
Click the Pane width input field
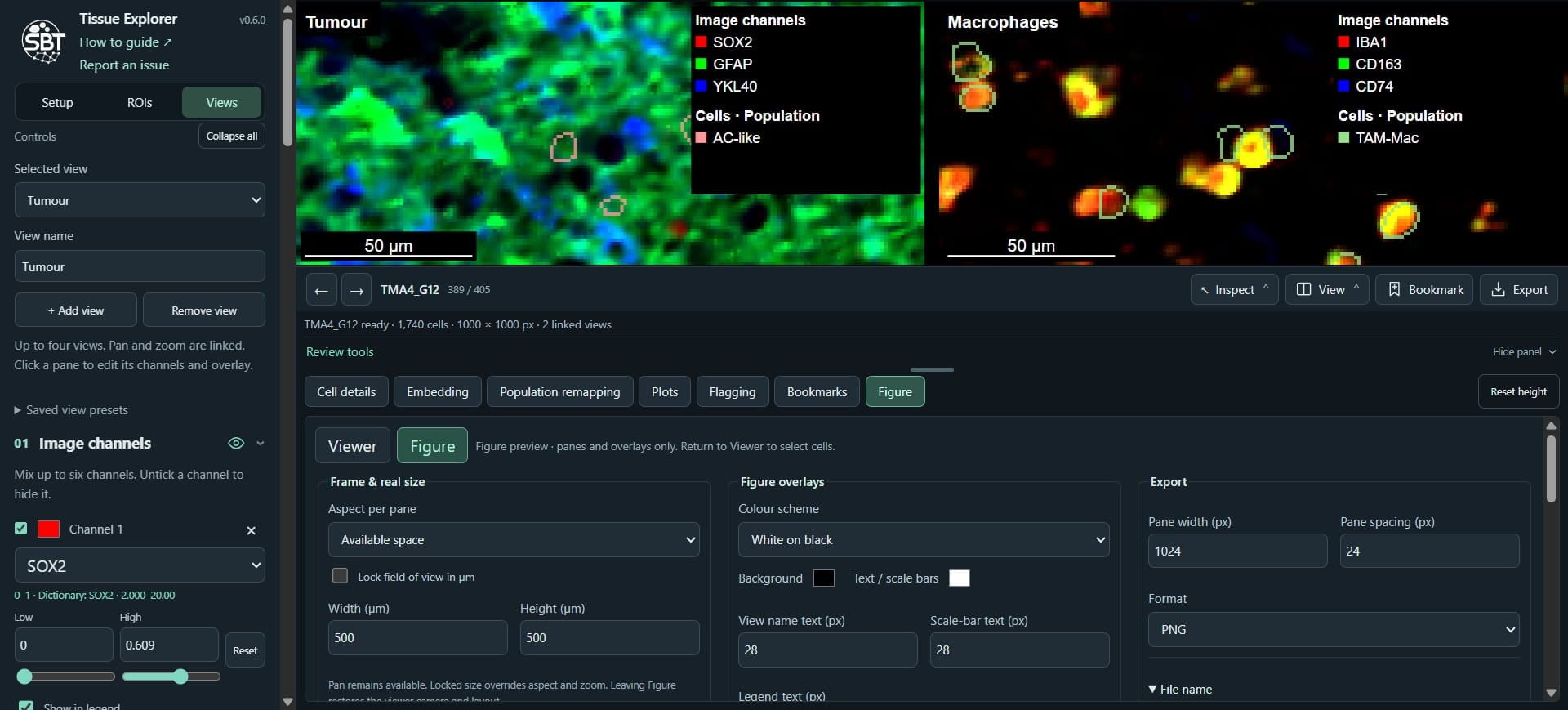1237,551
